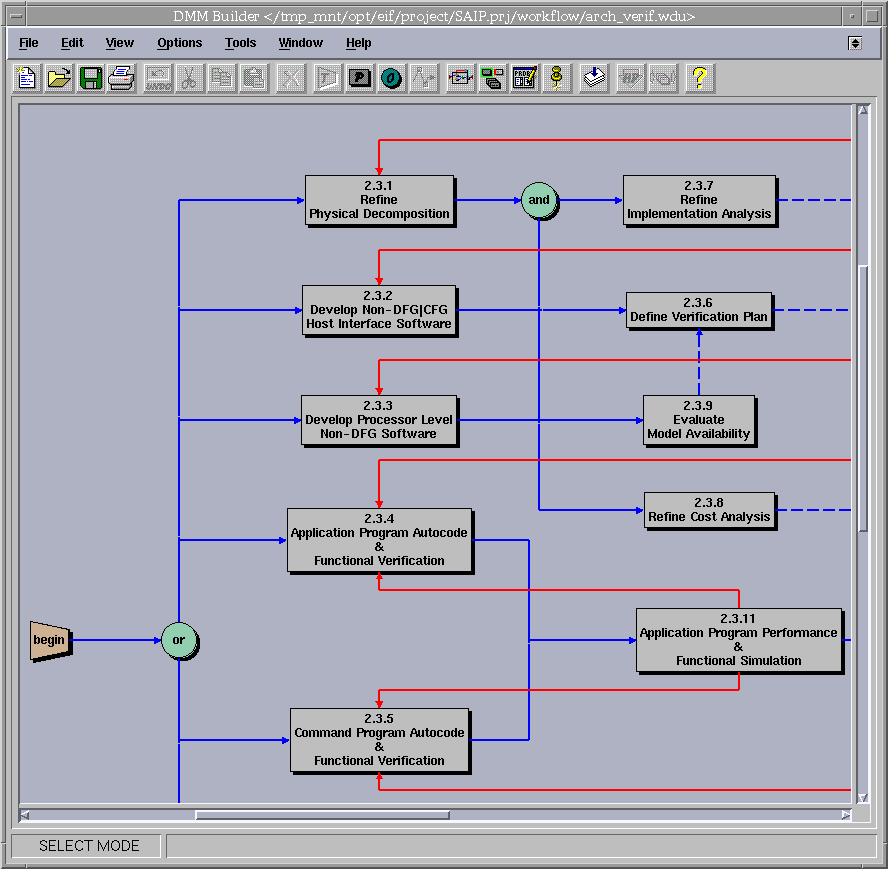This screenshot has height=869, width=888.
Task: Click the green 'or' junction node
Action: click(x=179, y=640)
